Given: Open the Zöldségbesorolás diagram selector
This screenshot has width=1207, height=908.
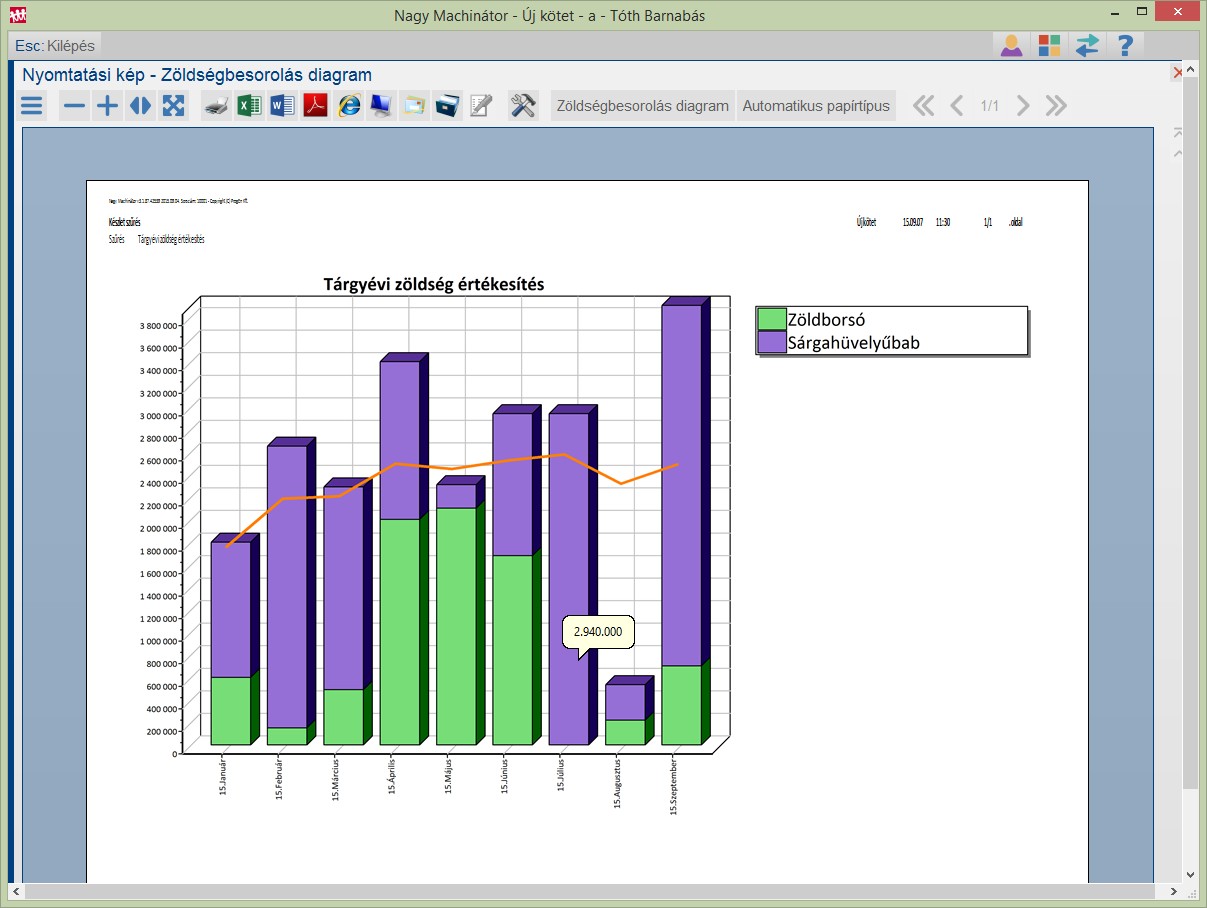Looking at the screenshot, I should [x=643, y=106].
